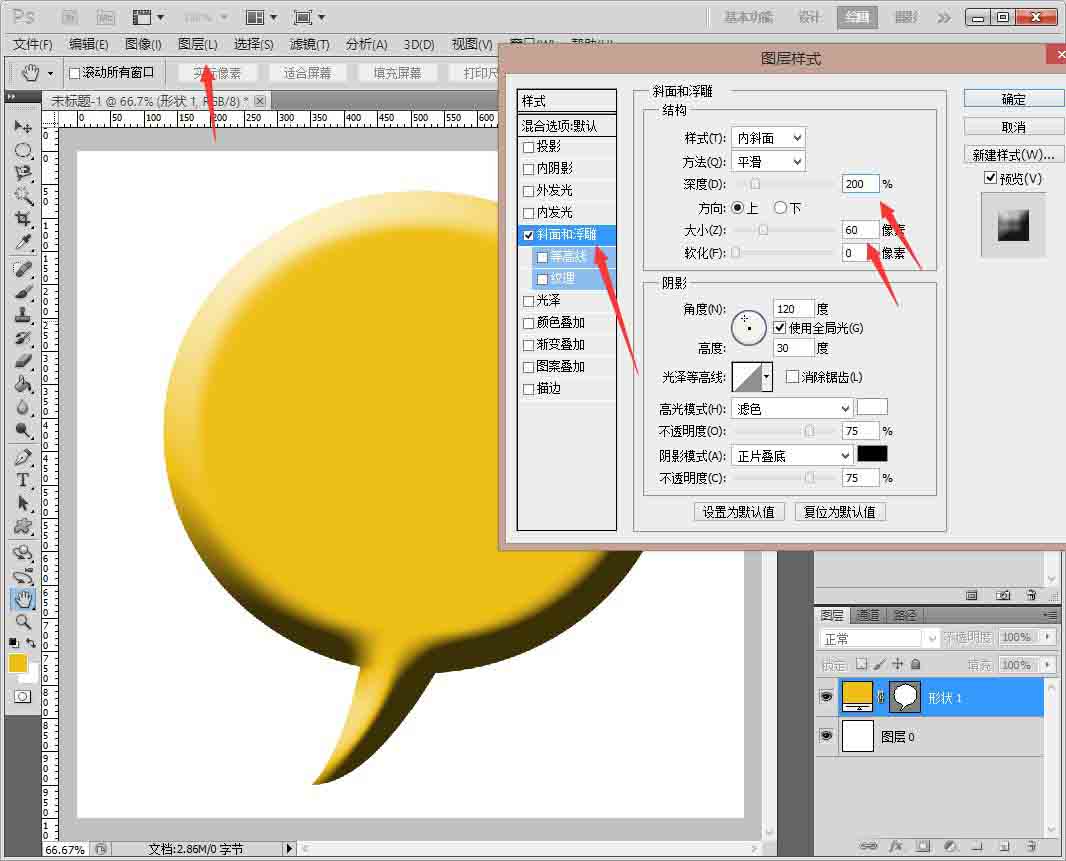This screenshot has height=861, width=1066.
Task: Open the 样式 style dropdown (内斜面)
Action: pos(768,138)
